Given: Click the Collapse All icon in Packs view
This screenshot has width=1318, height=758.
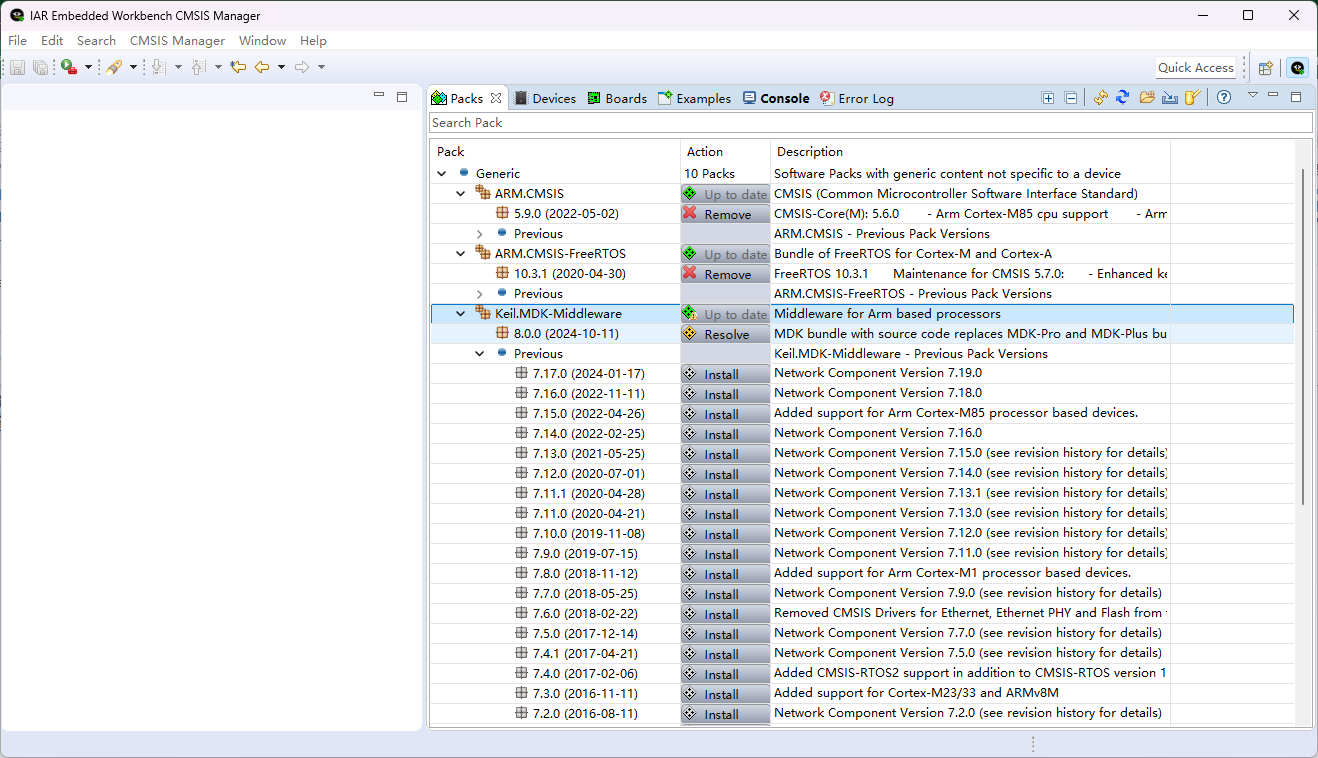Looking at the screenshot, I should pyautogui.click(x=1071, y=98).
